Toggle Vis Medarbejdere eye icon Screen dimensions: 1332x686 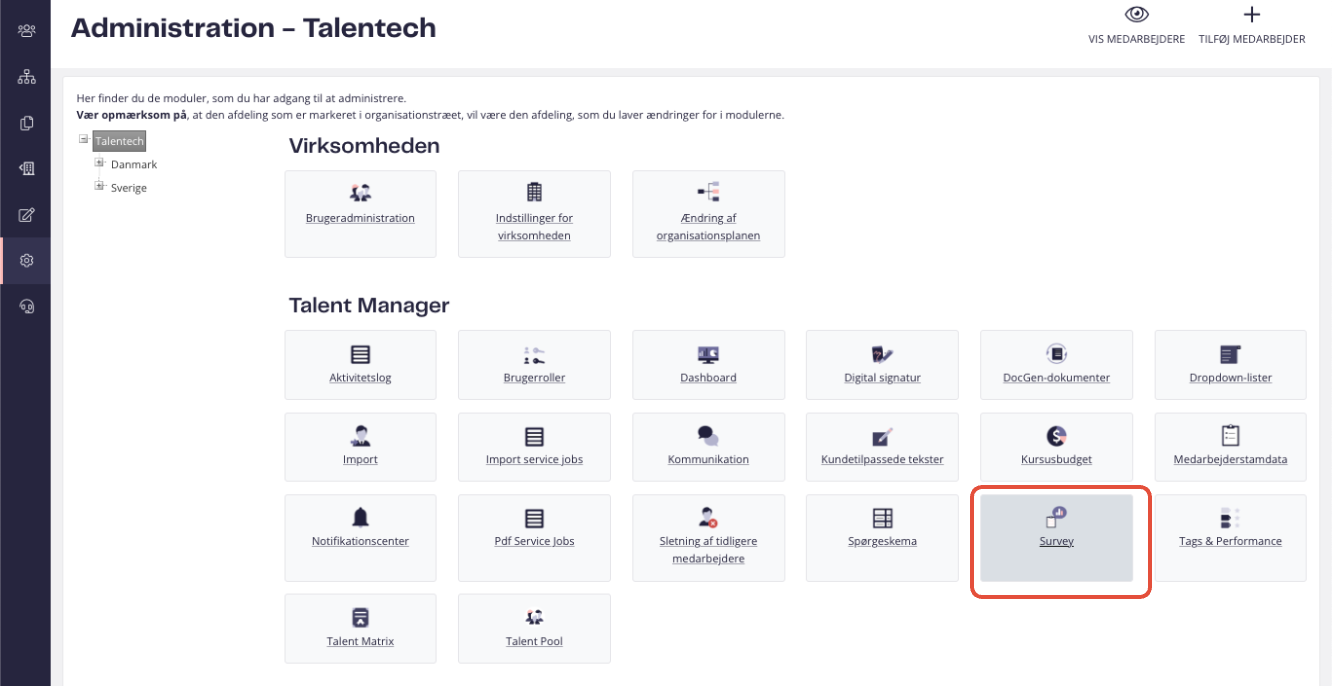[x=1136, y=15]
